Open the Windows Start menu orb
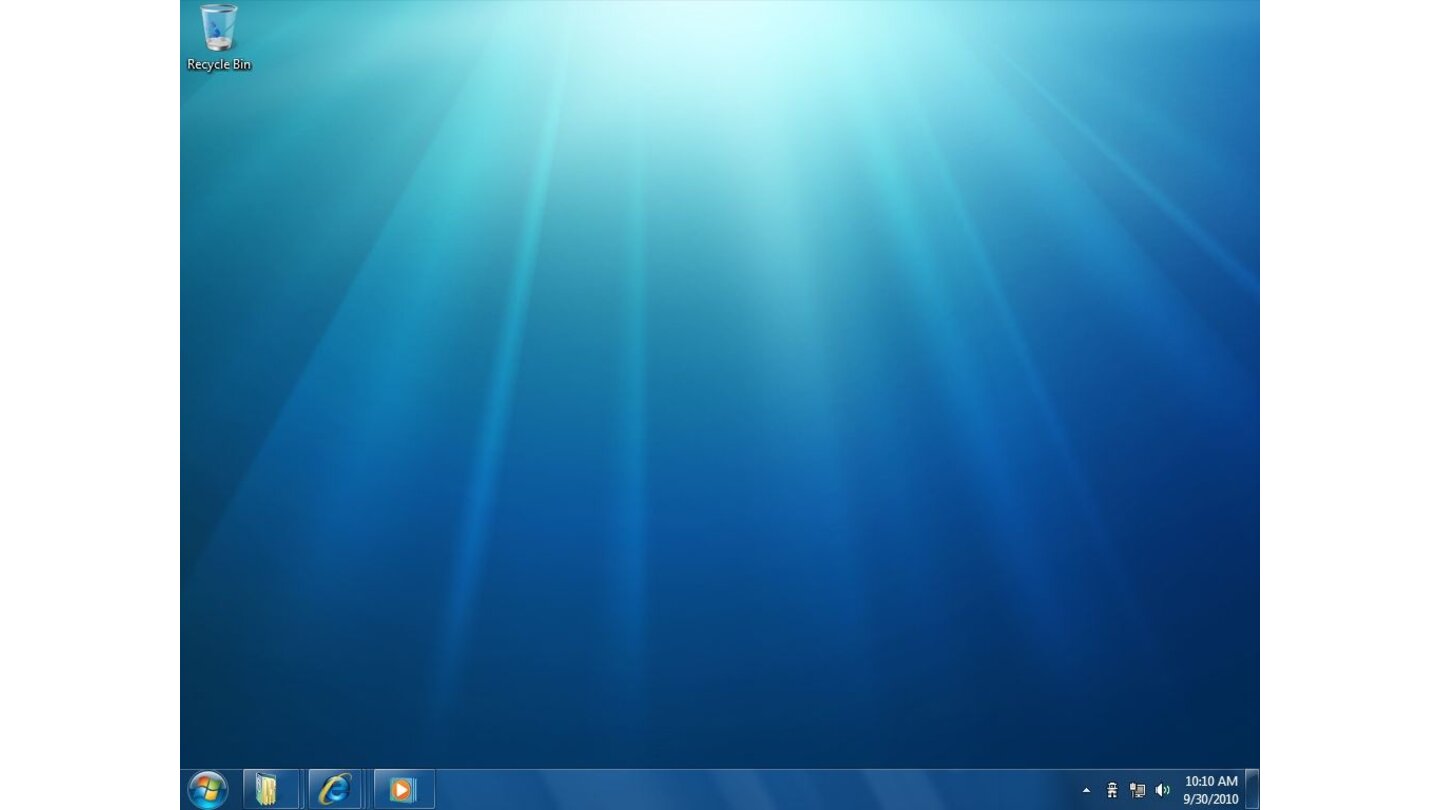Viewport: 1440px width, 810px height. (208, 790)
